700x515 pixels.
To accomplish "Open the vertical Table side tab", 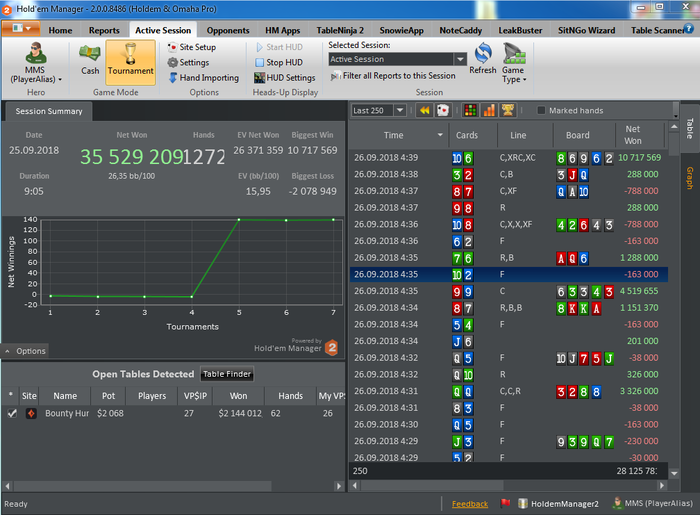I will [x=690, y=129].
